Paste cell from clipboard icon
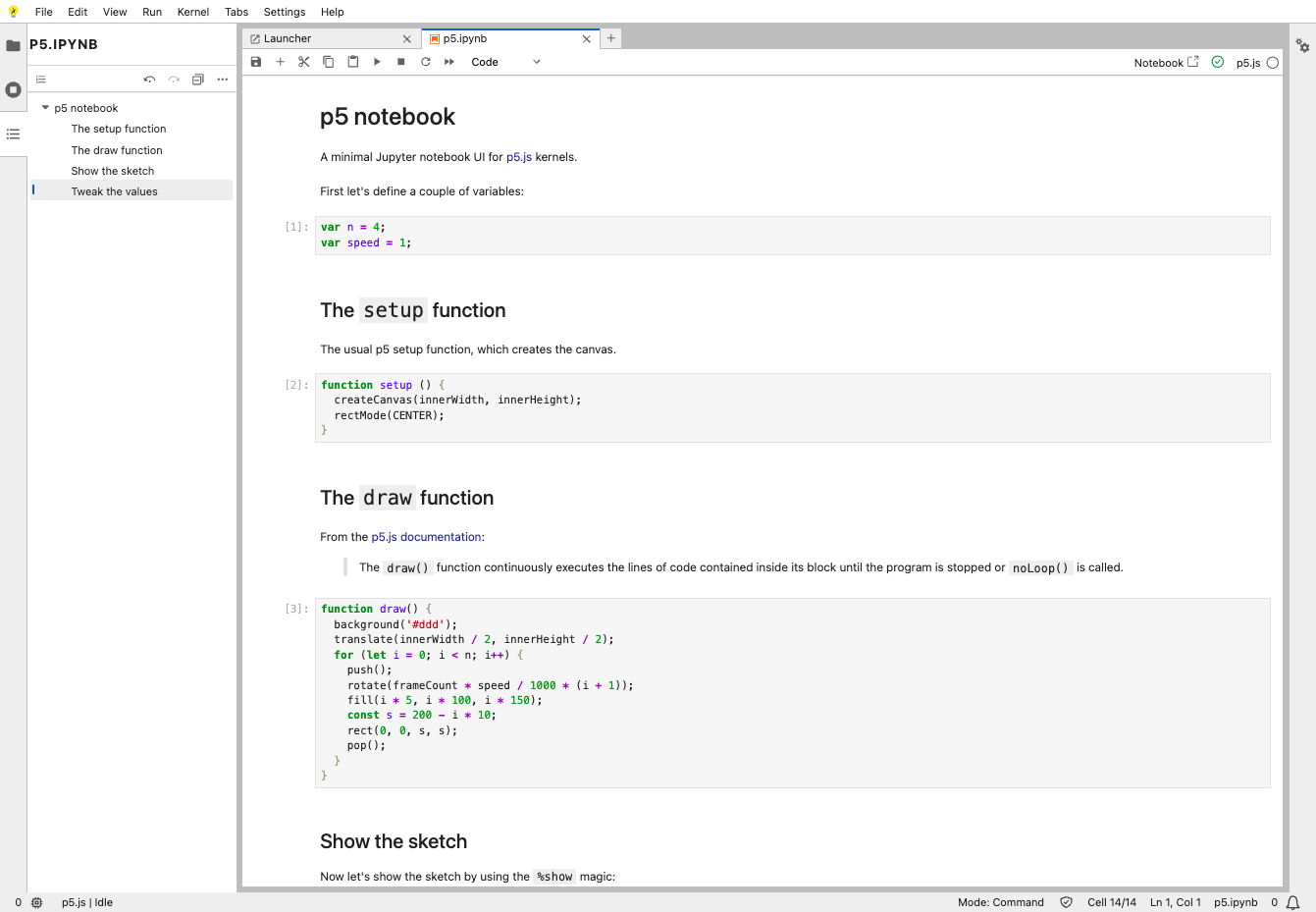1316x912 pixels. (353, 62)
